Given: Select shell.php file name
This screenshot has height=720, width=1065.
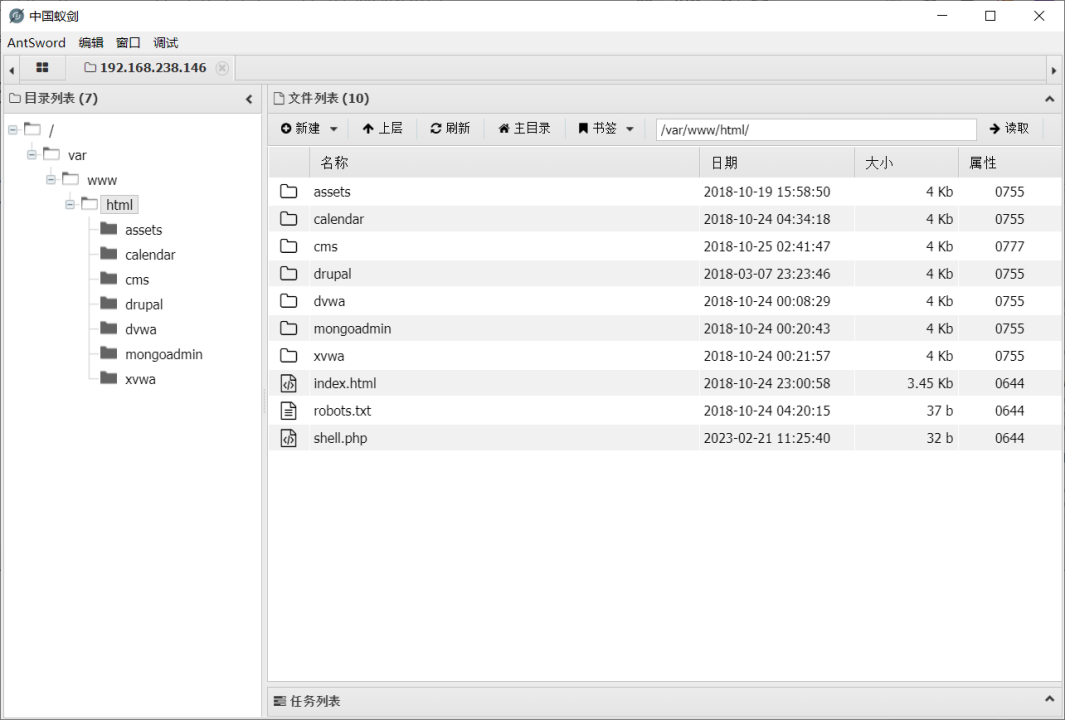Looking at the screenshot, I should tap(340, 438).
